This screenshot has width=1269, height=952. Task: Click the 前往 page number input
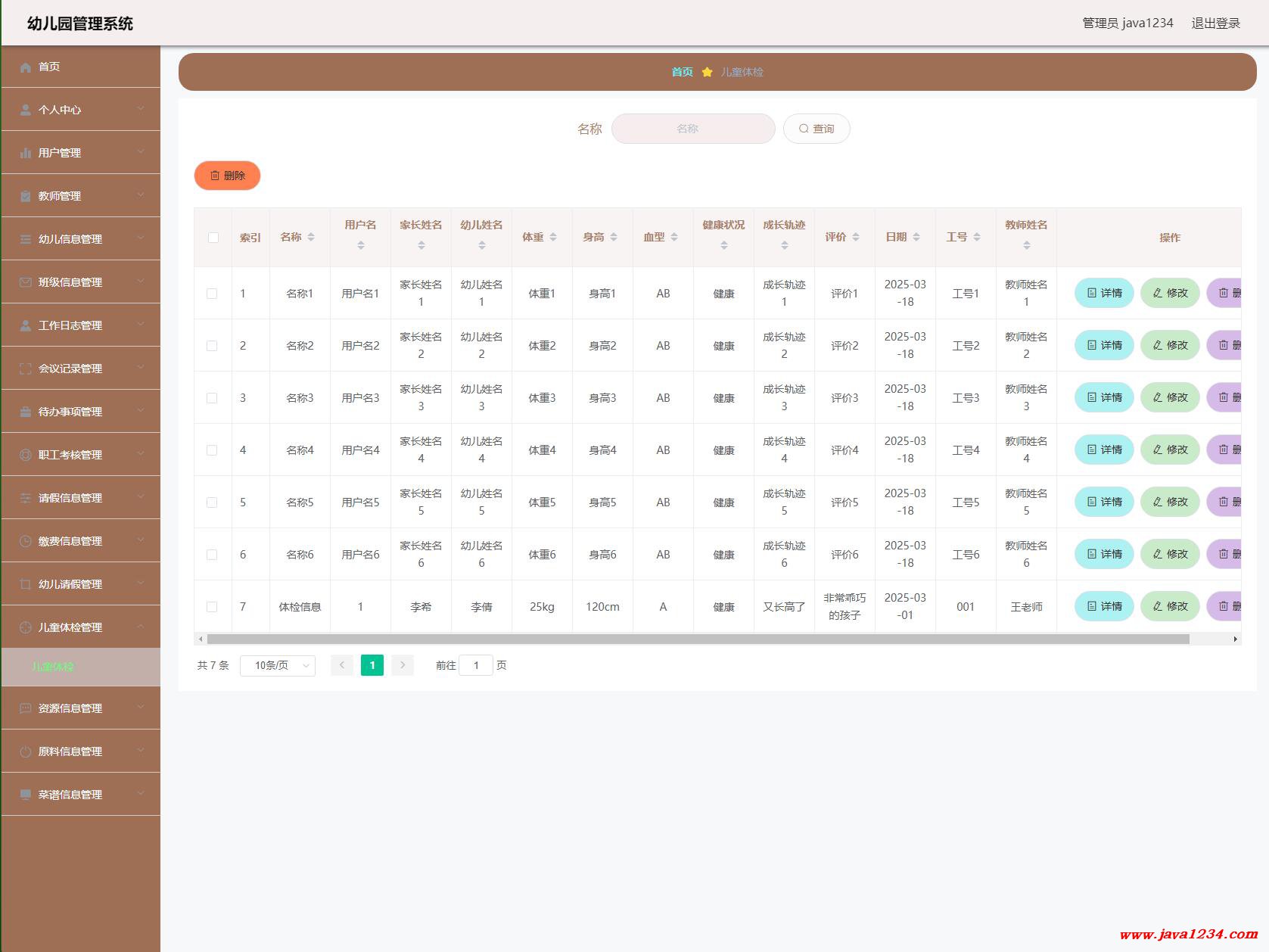point(476,666)
